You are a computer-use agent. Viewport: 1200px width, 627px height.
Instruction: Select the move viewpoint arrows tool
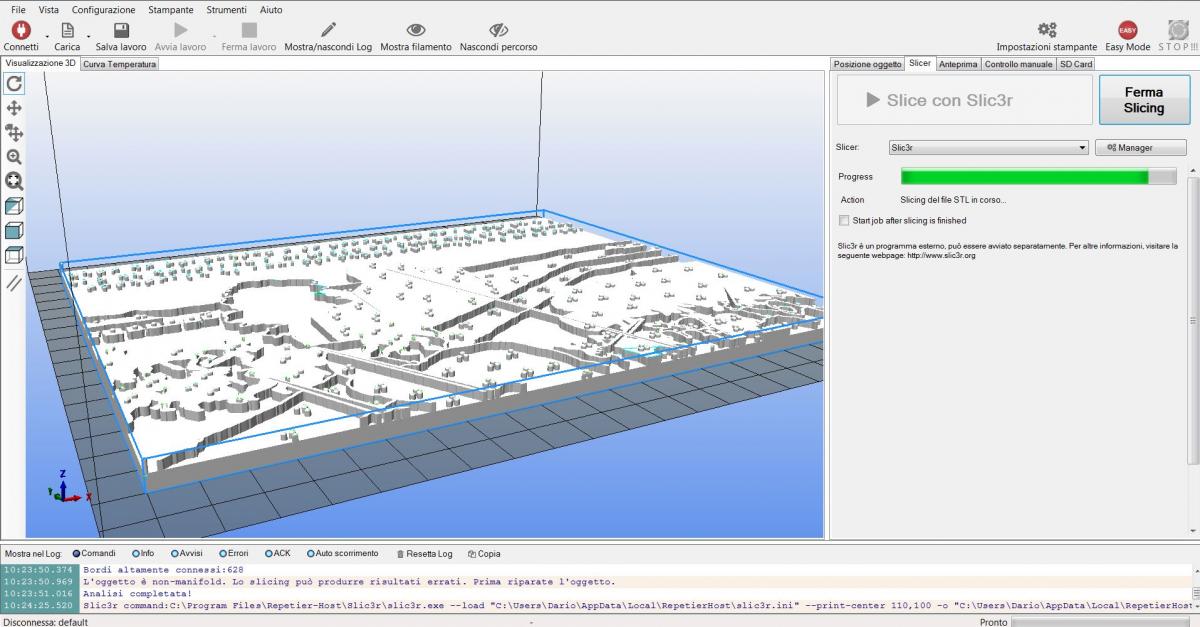[14, 108]
